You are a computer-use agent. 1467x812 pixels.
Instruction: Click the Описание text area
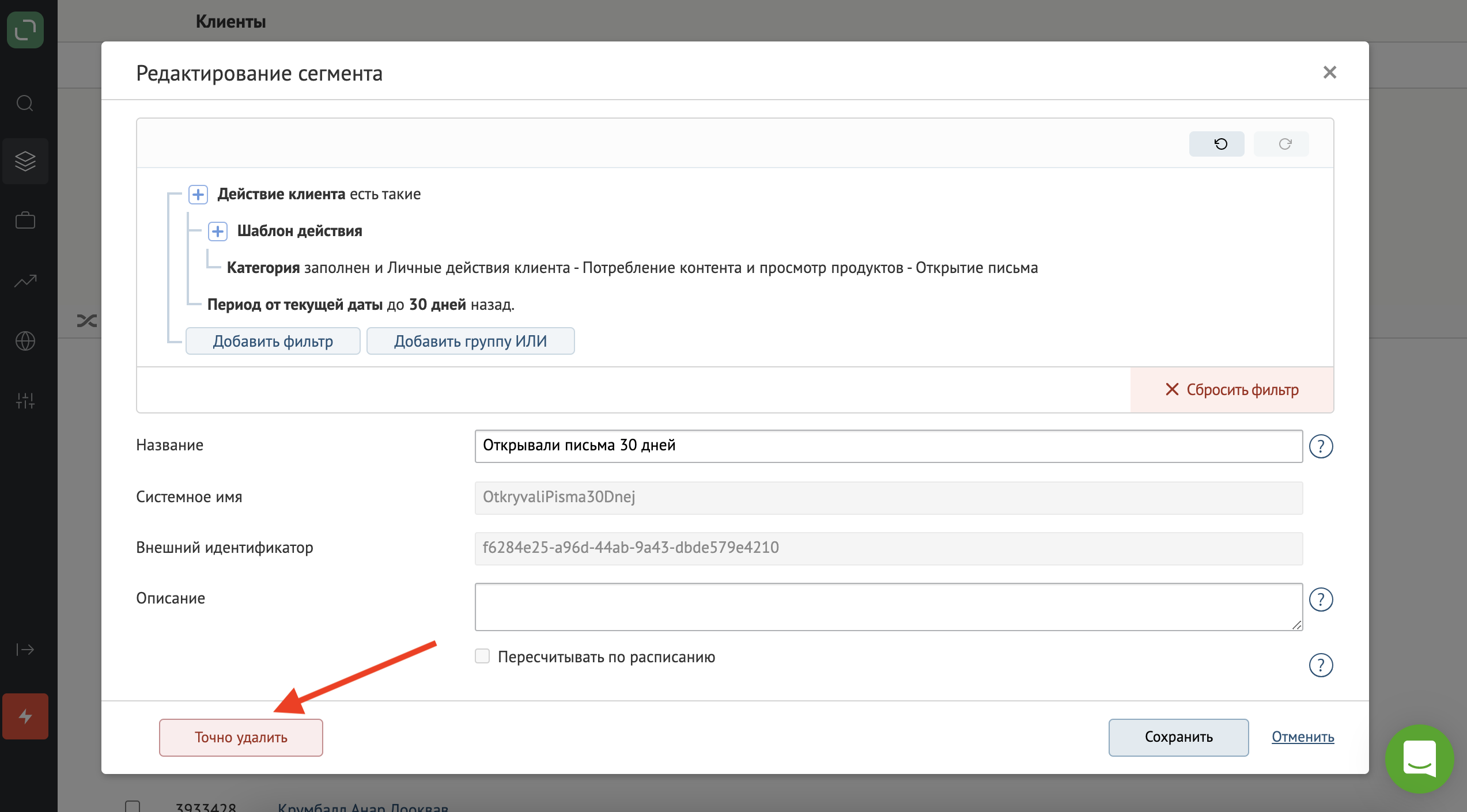[888, 607]
